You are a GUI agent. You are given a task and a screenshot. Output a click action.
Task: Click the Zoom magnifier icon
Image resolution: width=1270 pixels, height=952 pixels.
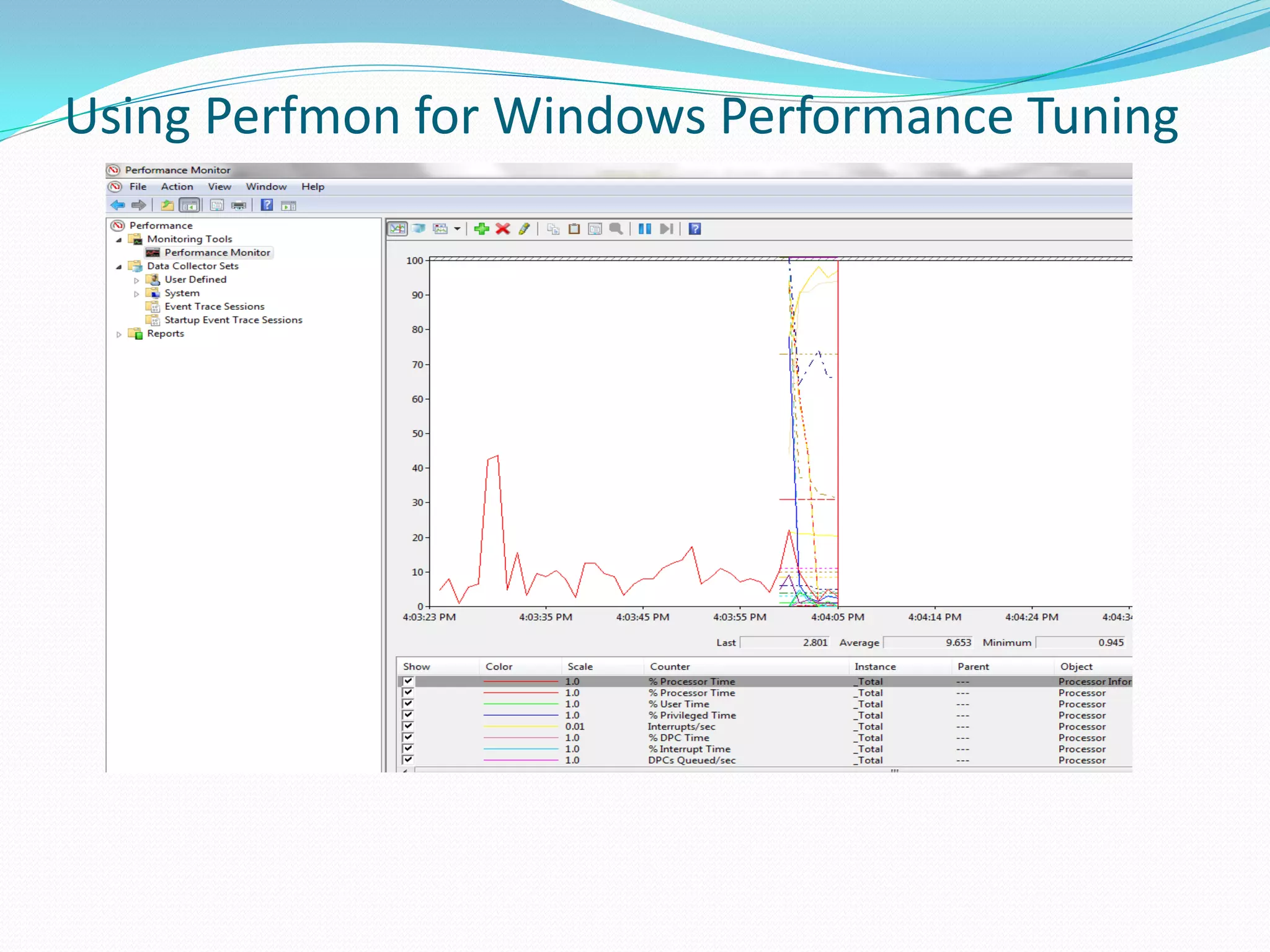pos(616,229)
